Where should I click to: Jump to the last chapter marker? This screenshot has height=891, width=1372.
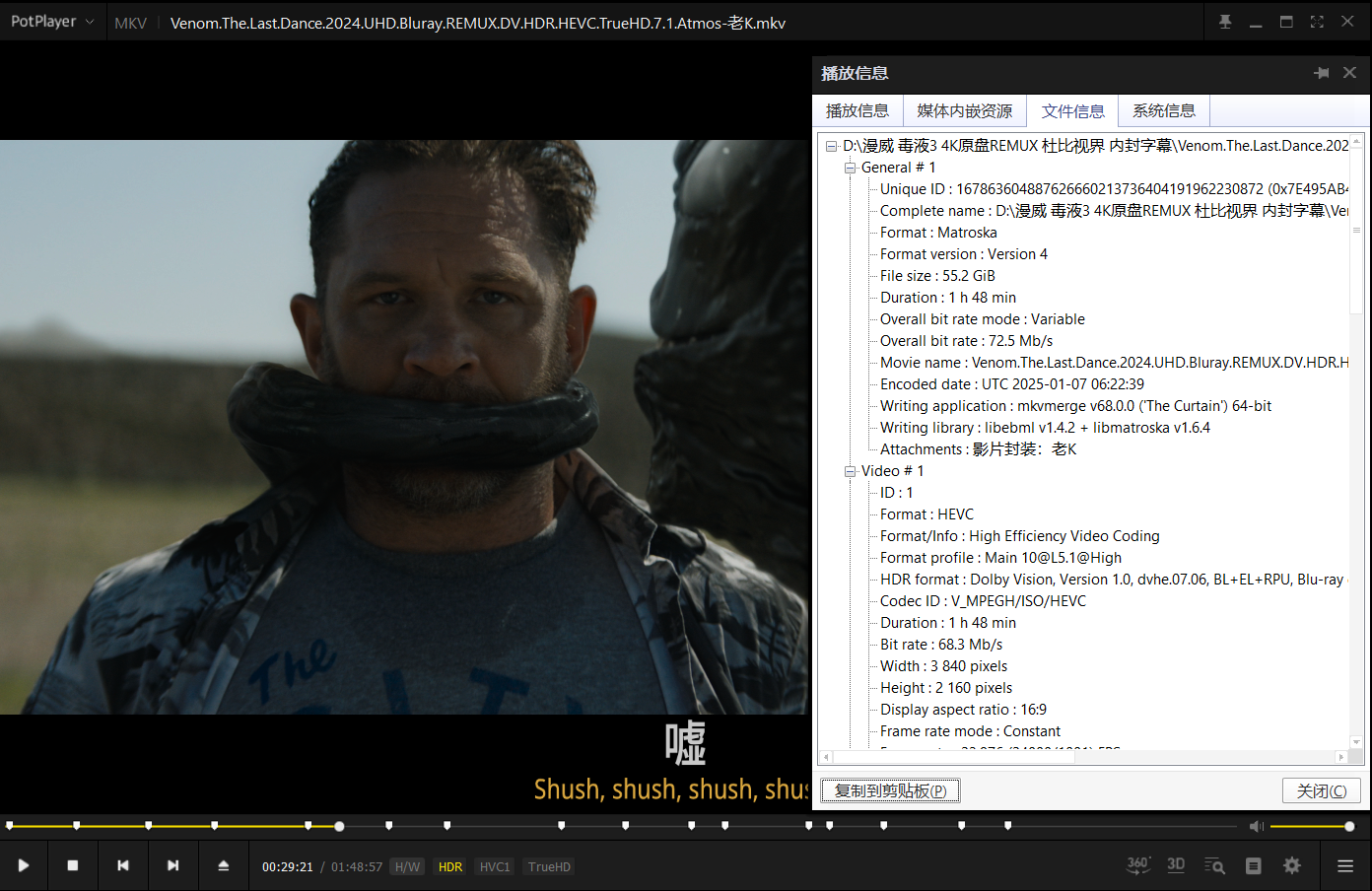point(1007,825)
